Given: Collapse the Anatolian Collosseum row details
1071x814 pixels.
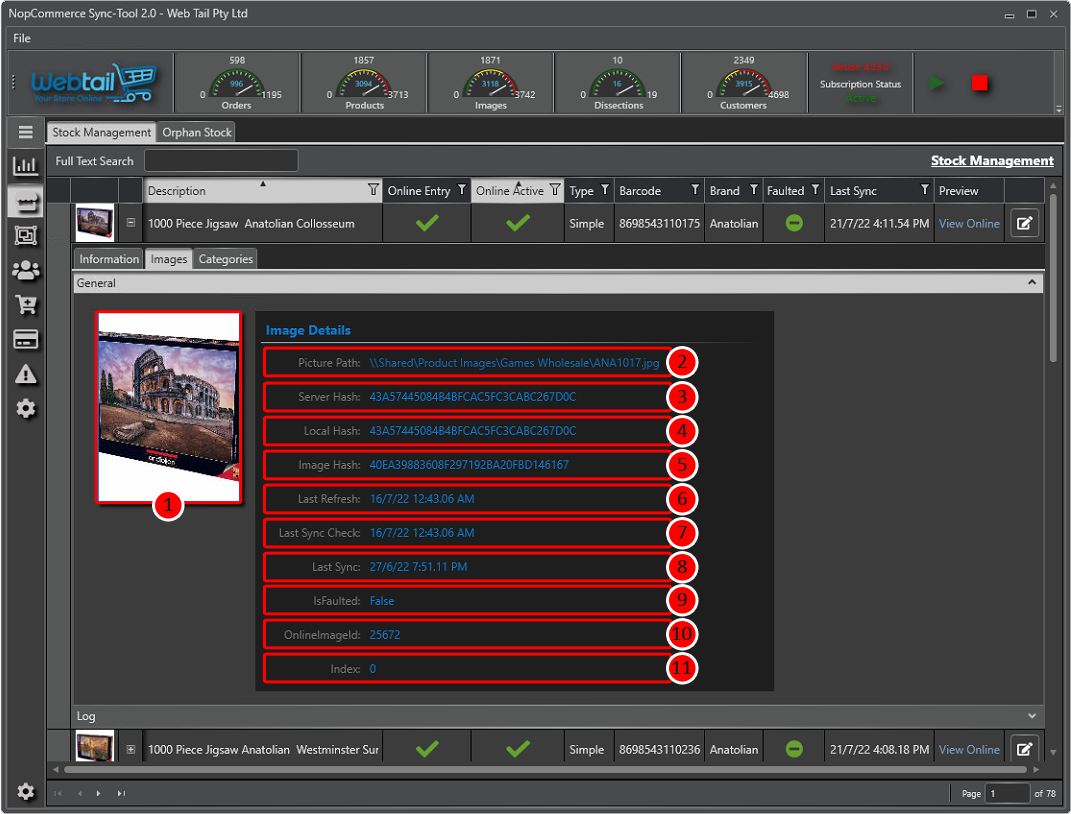Looking at the screenshot, I should 131,223.
